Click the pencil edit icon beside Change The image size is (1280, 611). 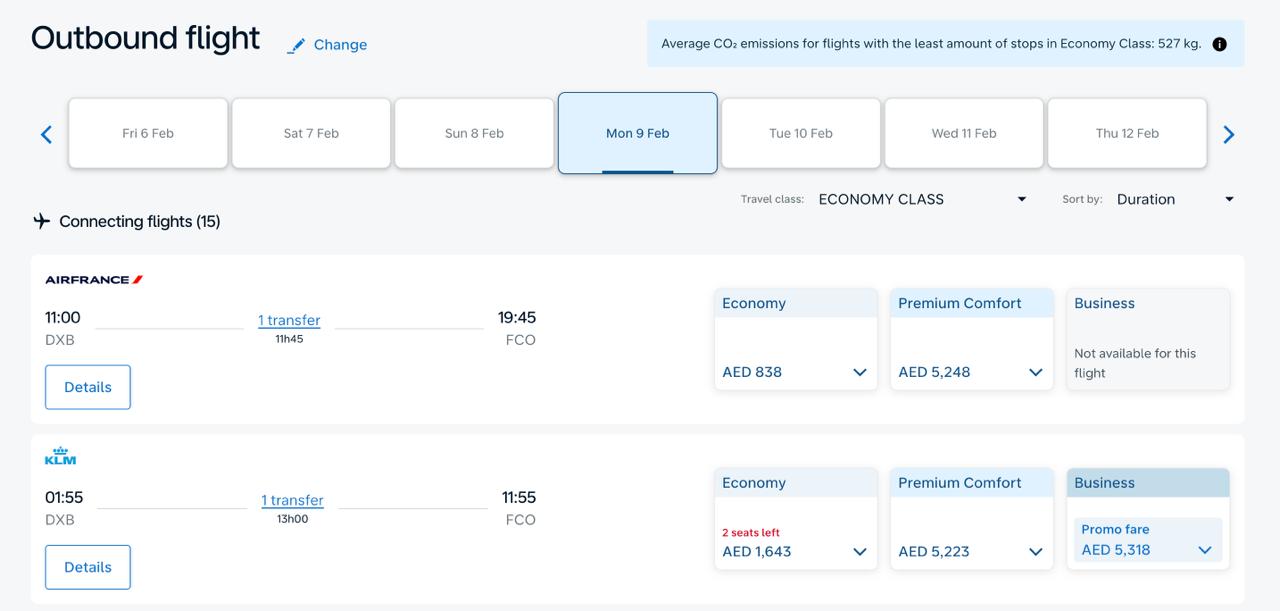pos(296,46)
